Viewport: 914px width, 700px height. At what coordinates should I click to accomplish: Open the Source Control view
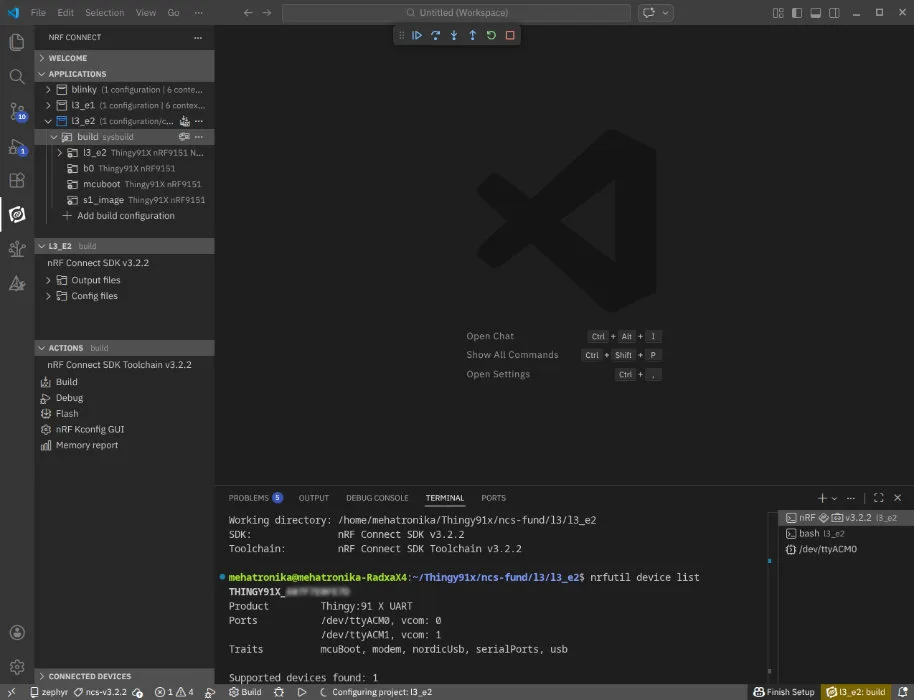(16, 111)
